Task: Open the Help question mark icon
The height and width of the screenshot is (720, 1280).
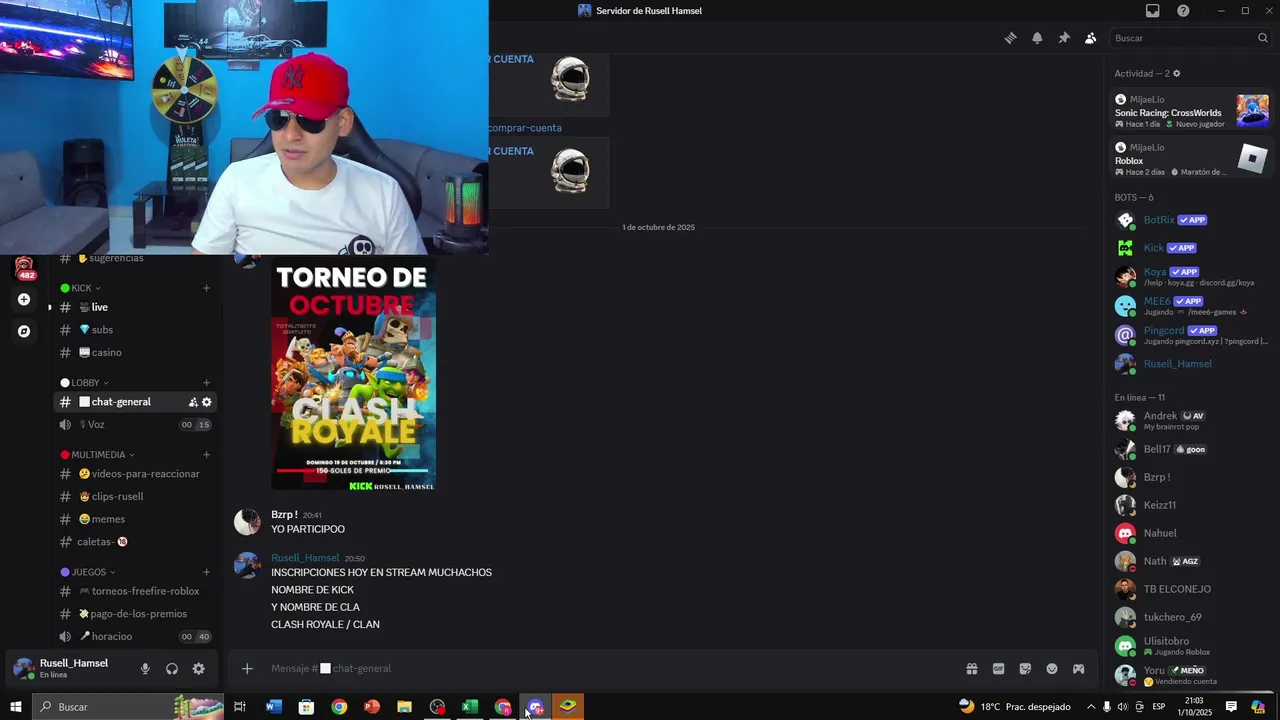Action: 1183,11
